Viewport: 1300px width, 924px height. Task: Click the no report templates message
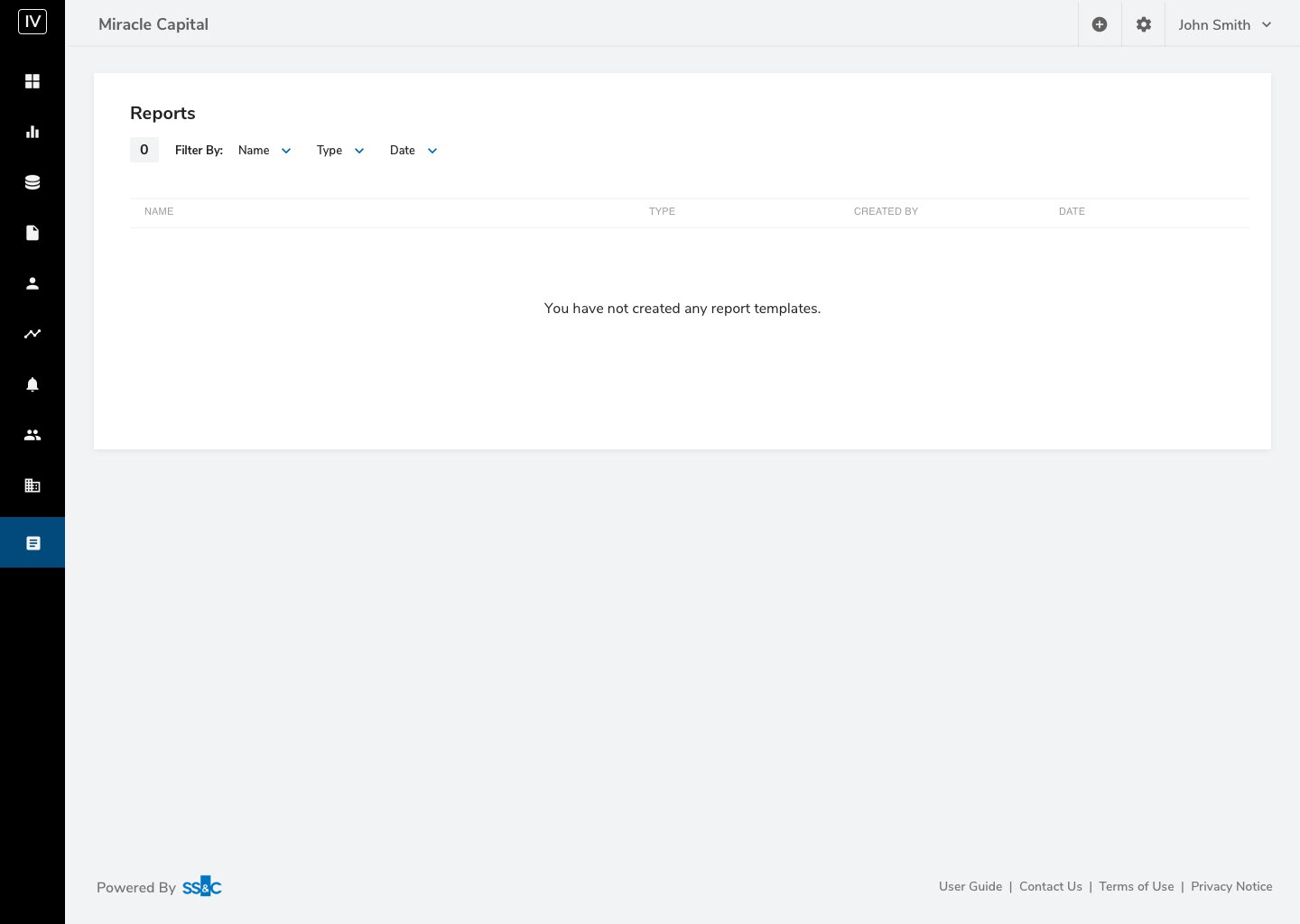click(x=682, y=309)
